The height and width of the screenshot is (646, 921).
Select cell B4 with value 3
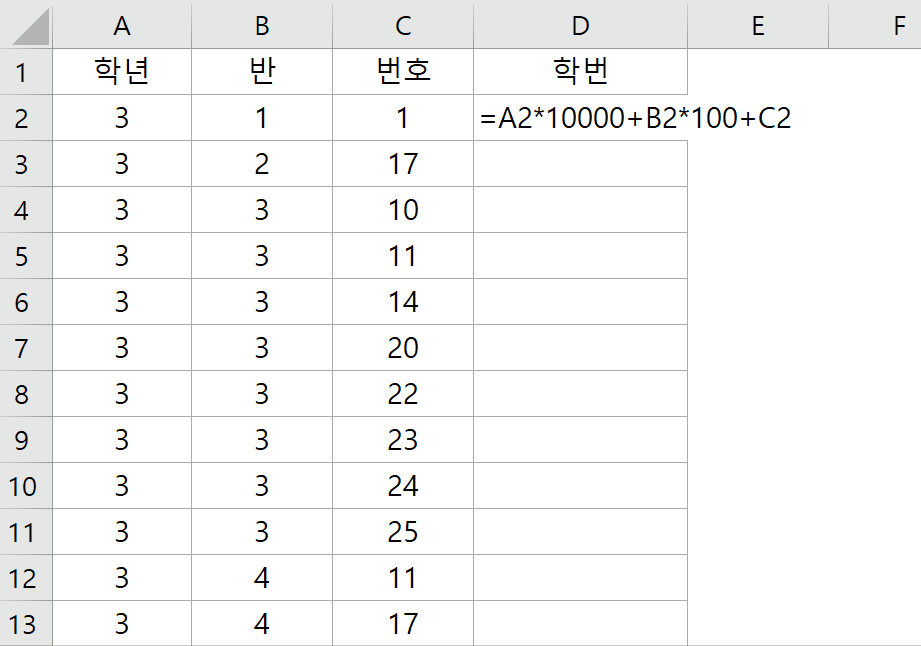point(262,210)
